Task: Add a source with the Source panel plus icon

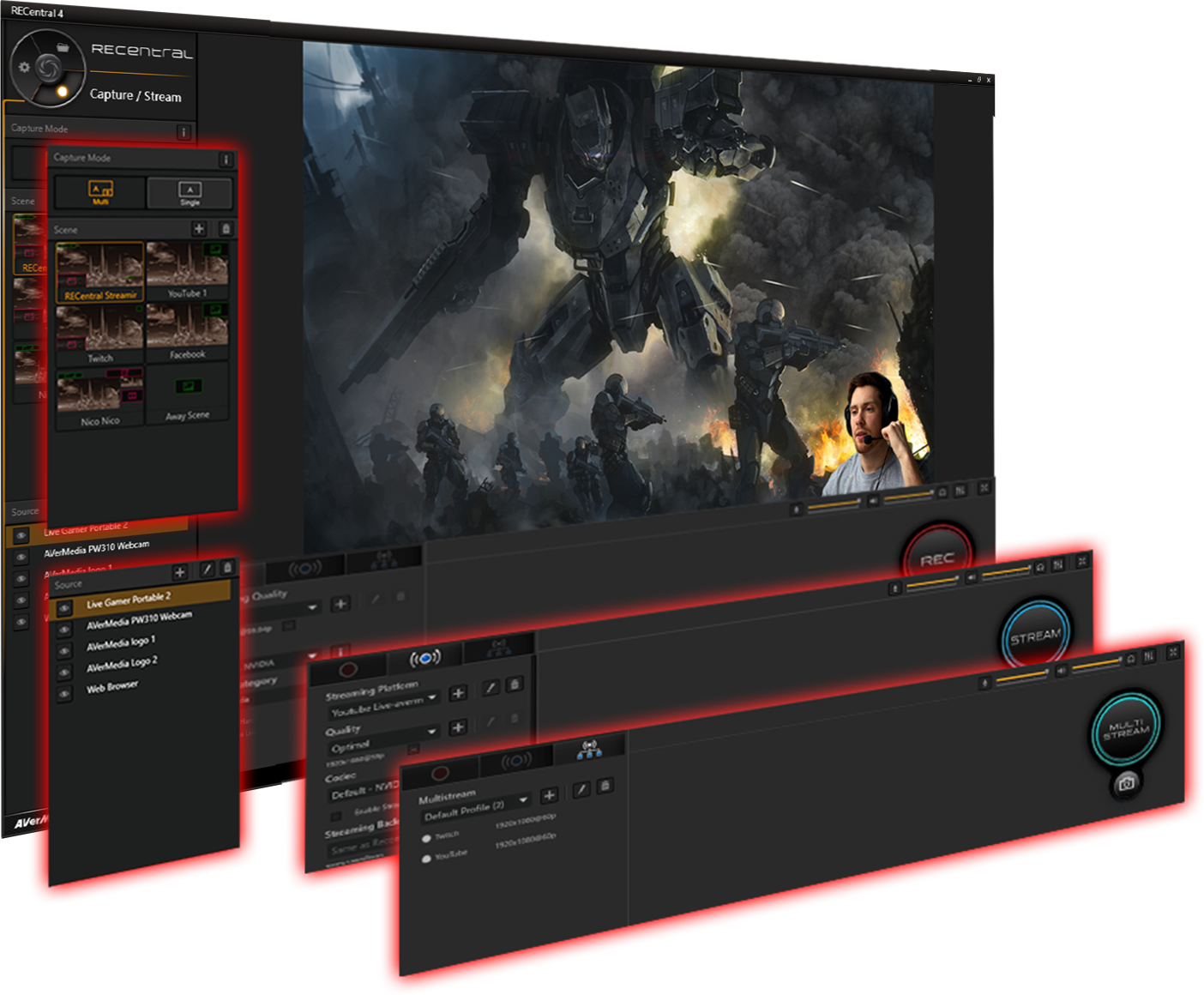Action: [x=180, y=572]
